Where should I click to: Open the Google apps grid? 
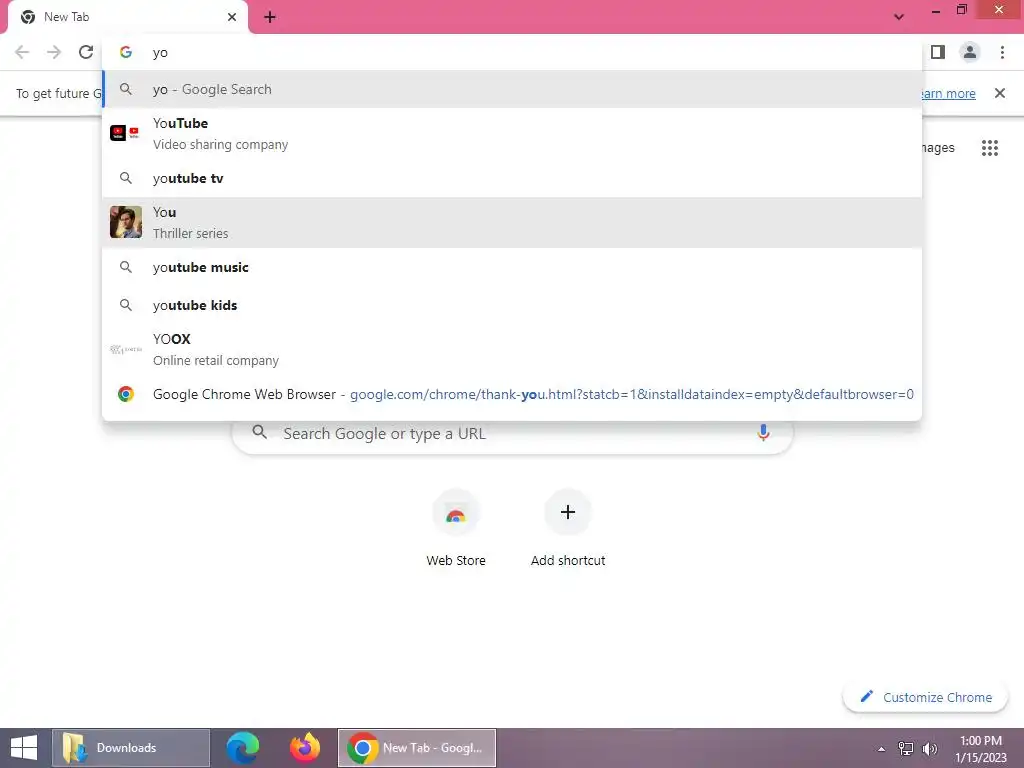click(989, 148)
